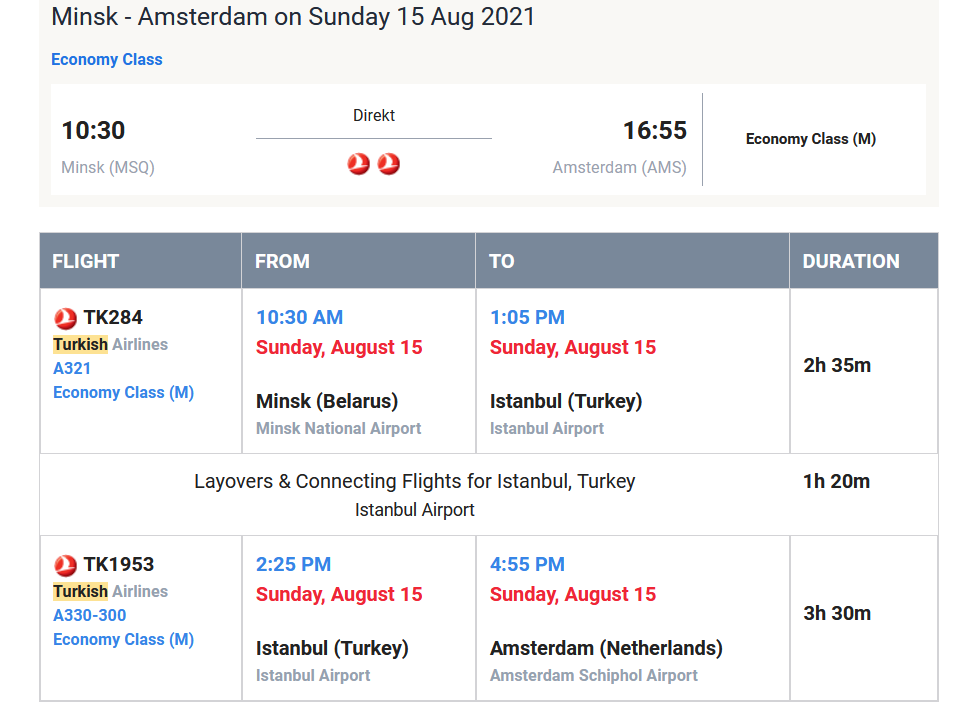Image resolution: width=977 pixels, height=715 pixels.
Task: Click Economy Class (M) under TK1953
Action: [x=123, y=640]
